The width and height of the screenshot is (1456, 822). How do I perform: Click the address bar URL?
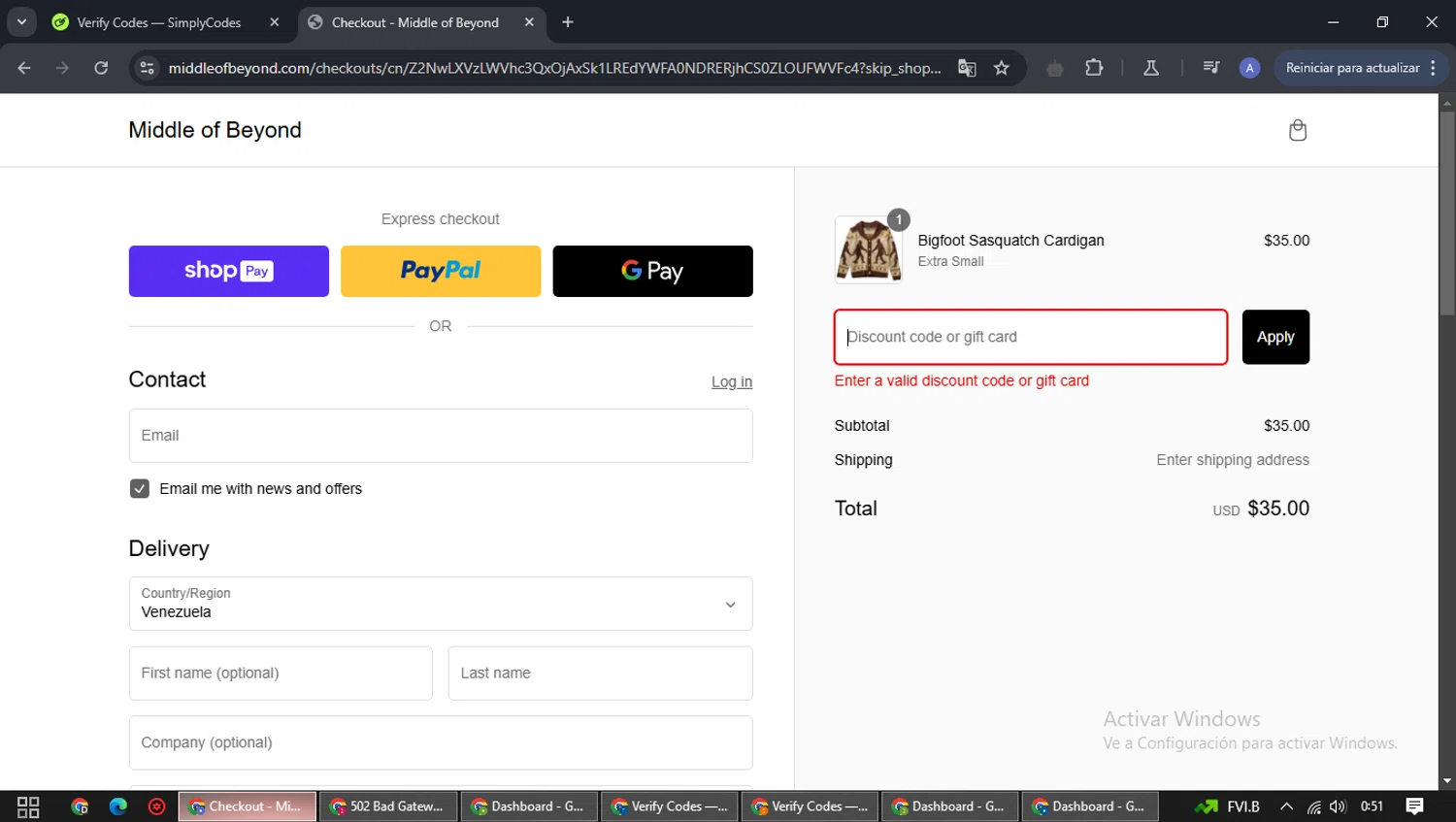point(554,68)
